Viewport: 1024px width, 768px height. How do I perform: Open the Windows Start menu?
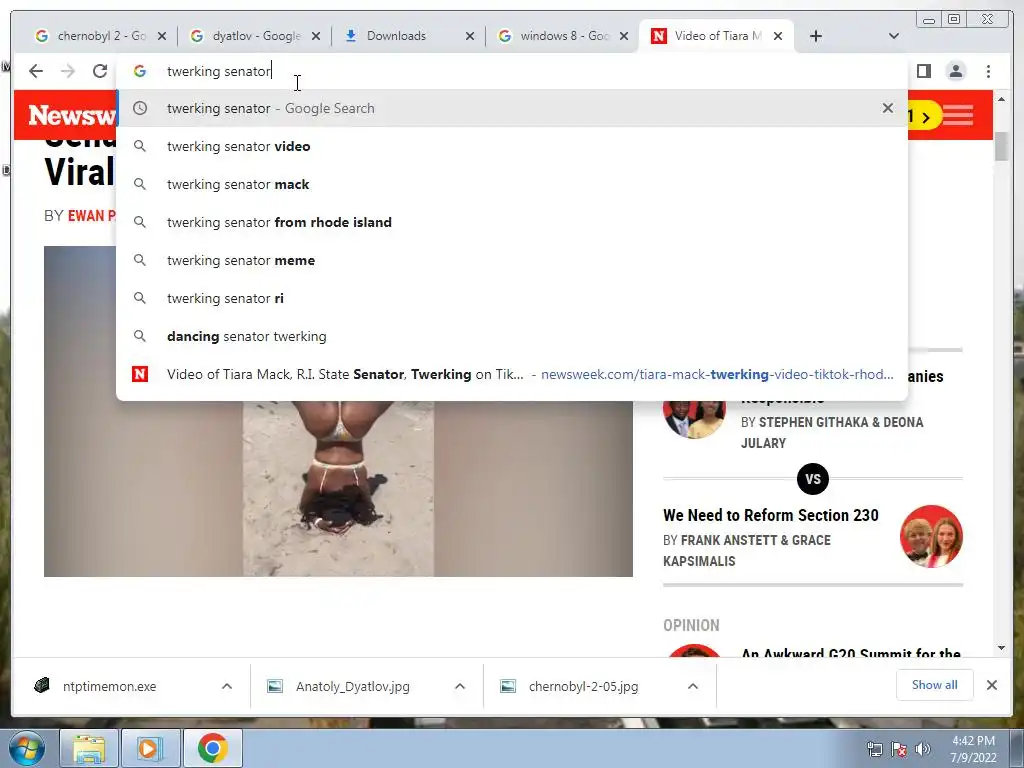pos(26,748)
